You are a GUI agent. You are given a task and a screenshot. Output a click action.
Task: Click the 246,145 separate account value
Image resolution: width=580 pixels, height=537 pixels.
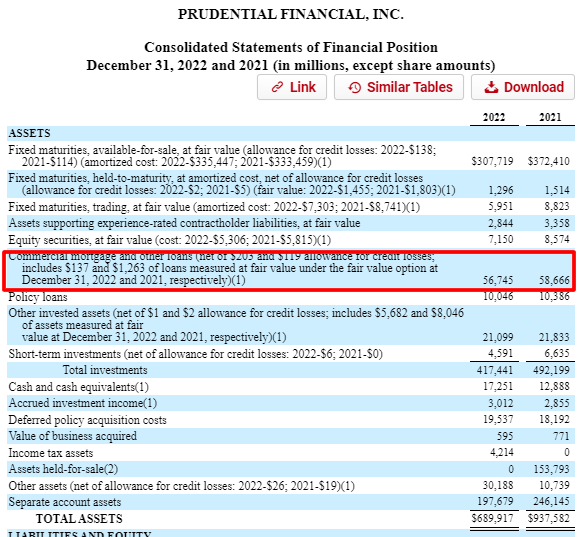click(551, 501)
